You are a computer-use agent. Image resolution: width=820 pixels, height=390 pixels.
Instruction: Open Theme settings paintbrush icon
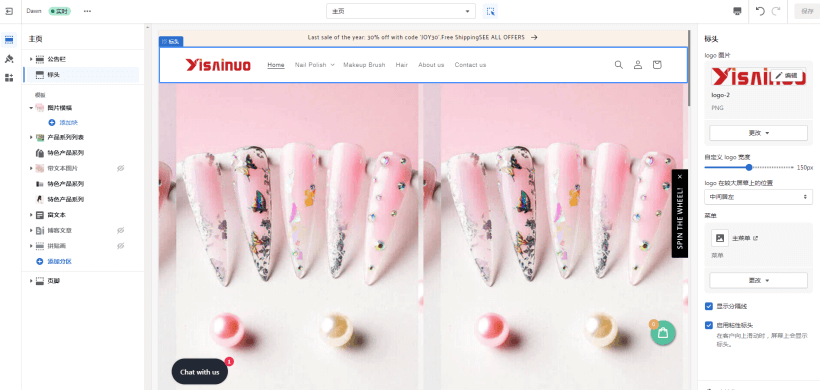point(9,59)
